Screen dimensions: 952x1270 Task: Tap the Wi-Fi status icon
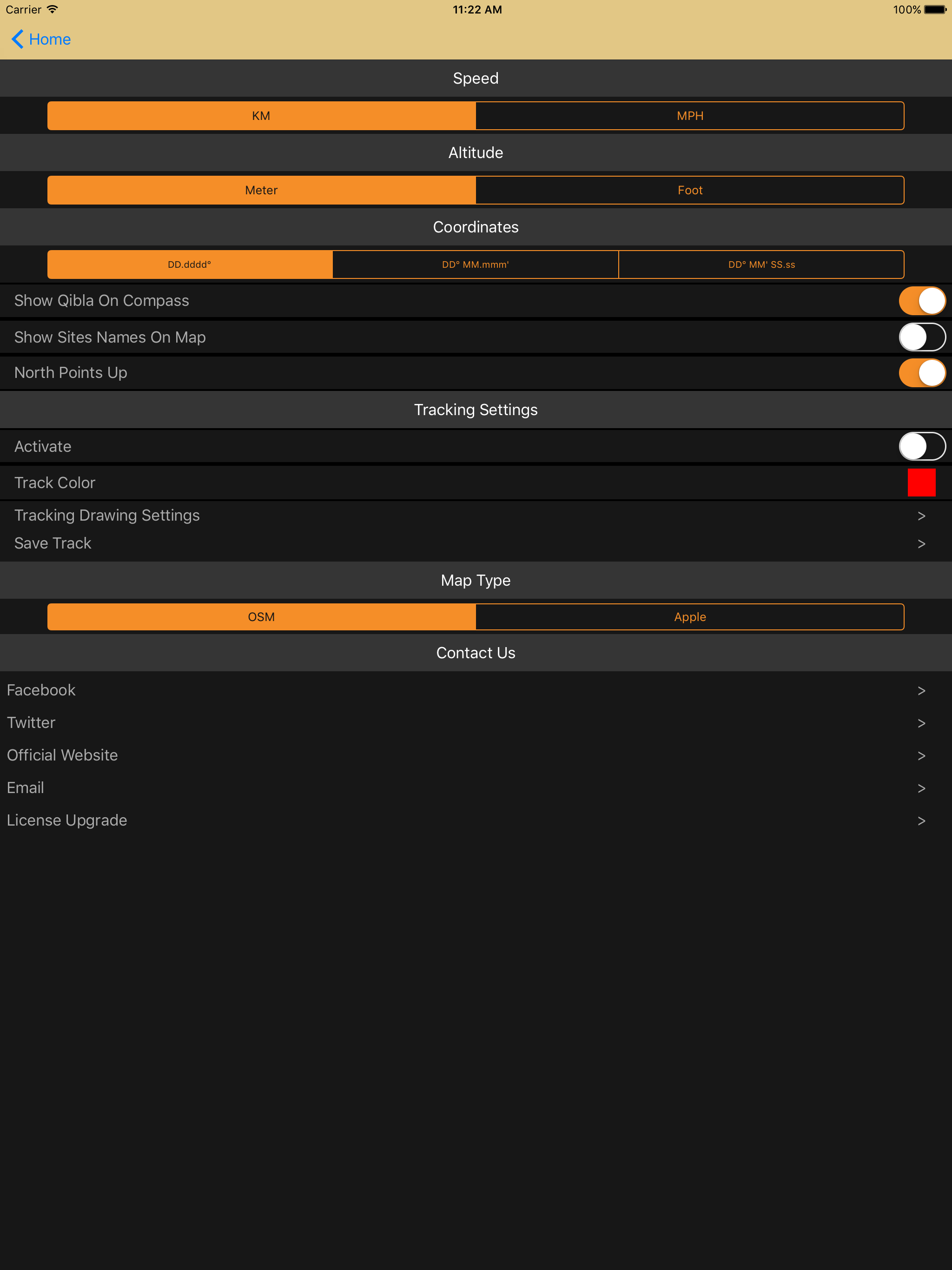pyautogui.click(x=52, y=9)
